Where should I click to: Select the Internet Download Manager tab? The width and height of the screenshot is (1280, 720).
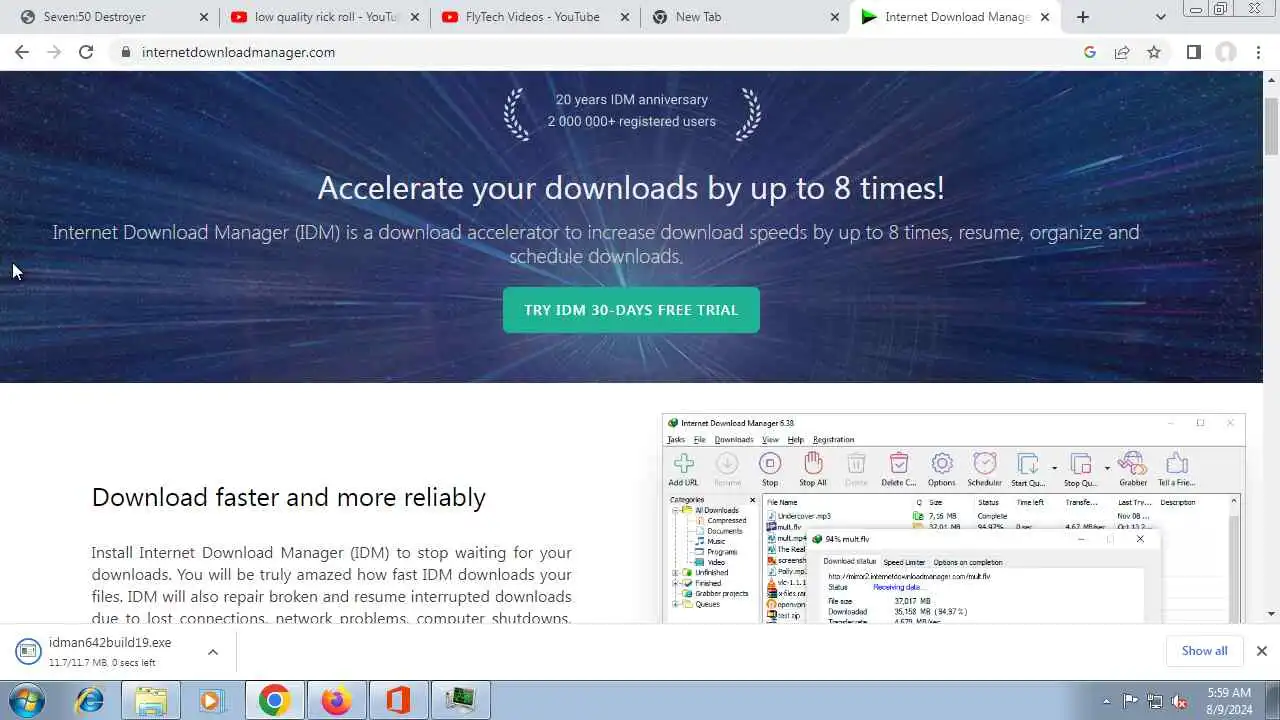pyautogui.click(x=955, y=17)
